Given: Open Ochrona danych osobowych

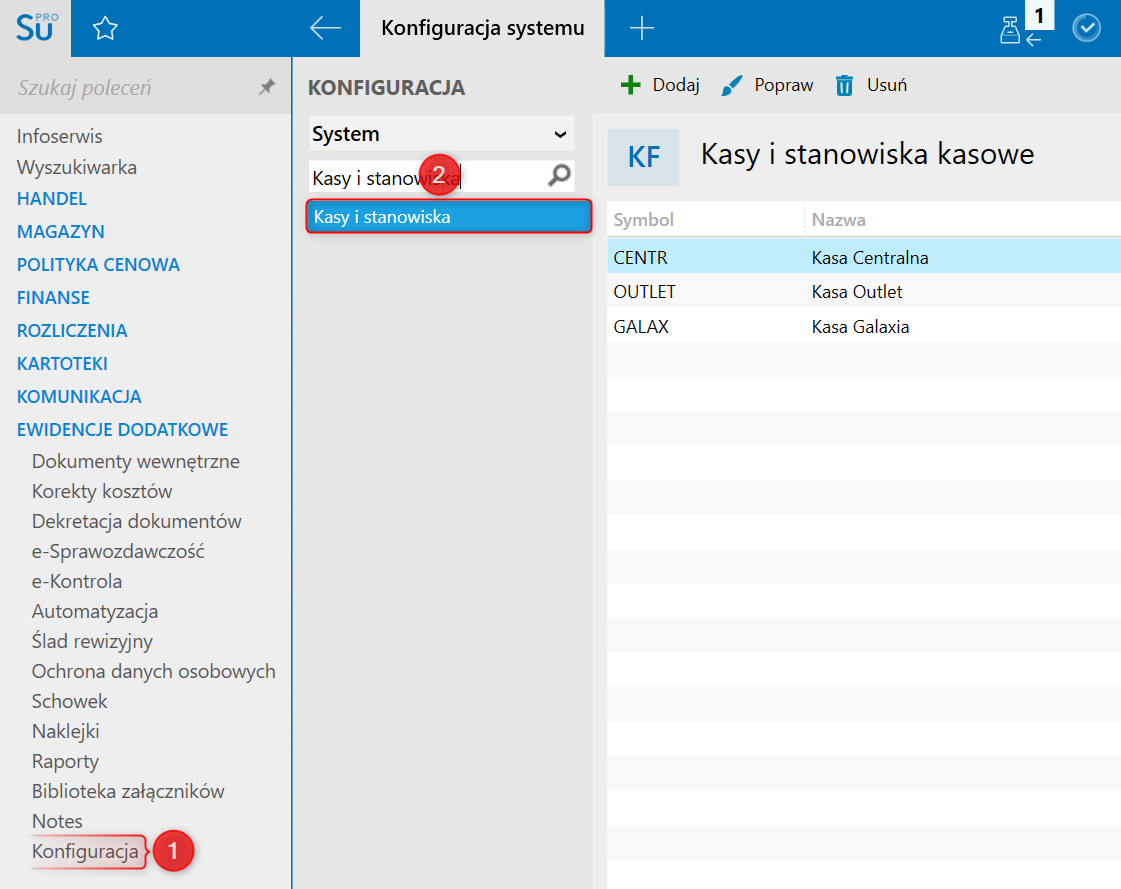Looking at the screenshot, I should pyautogui.click(x=154, y=672).
